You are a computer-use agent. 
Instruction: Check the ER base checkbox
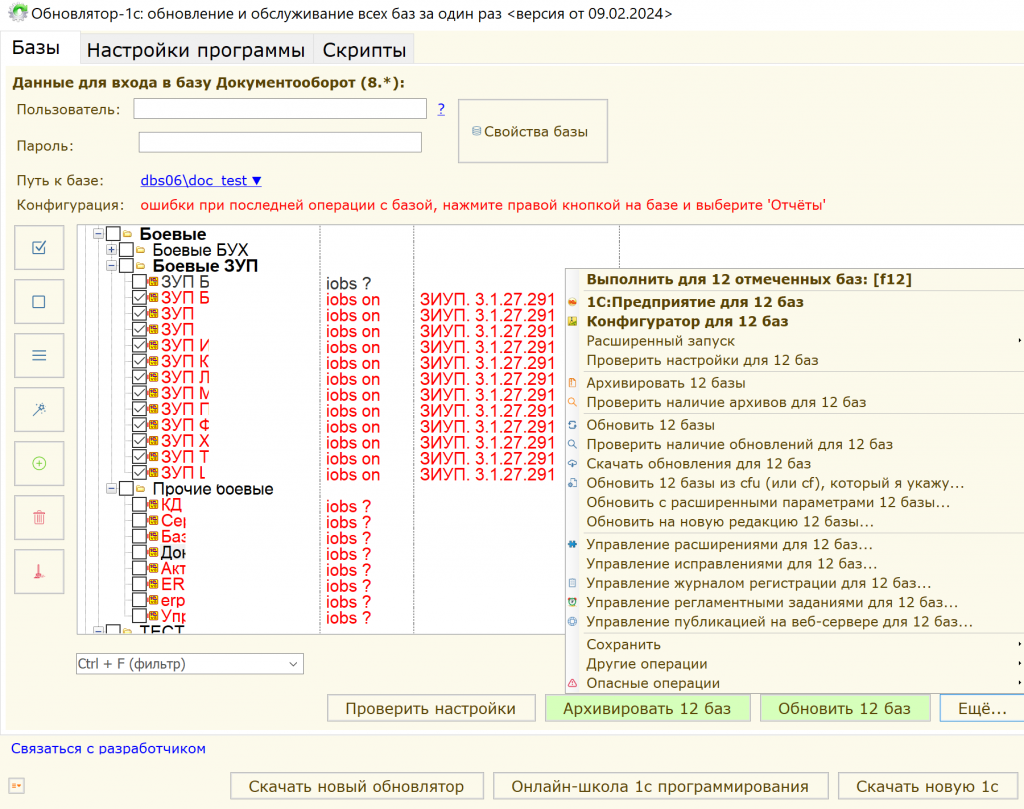[139, 584]
